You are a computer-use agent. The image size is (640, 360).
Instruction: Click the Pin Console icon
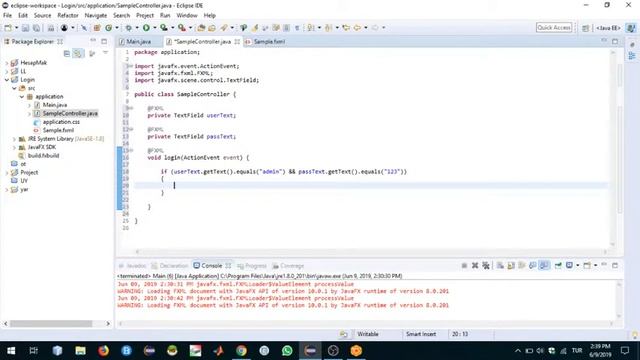558,266
